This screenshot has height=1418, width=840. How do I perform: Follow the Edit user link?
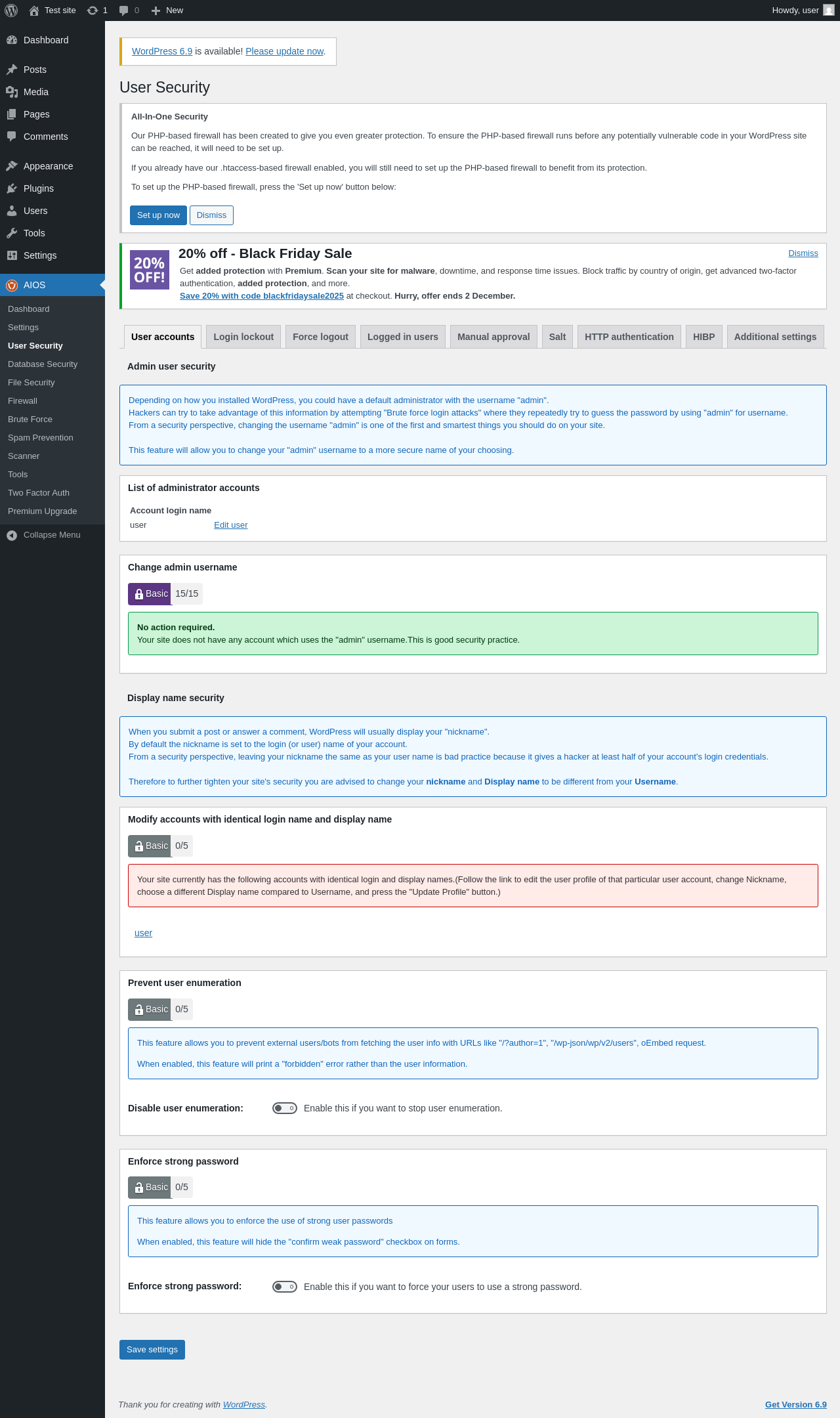(x=231, y=525)
